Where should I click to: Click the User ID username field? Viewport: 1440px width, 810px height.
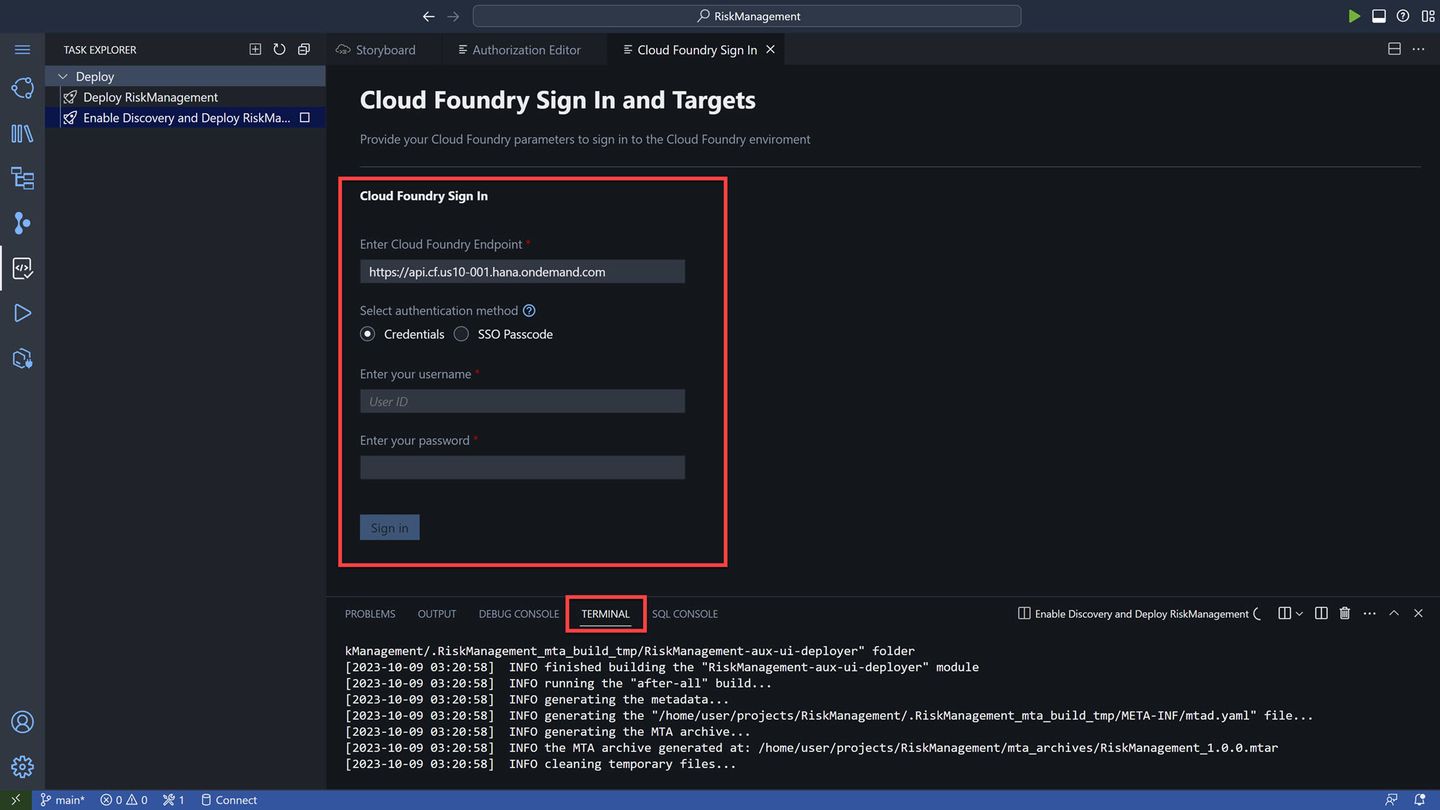(522, 401)
